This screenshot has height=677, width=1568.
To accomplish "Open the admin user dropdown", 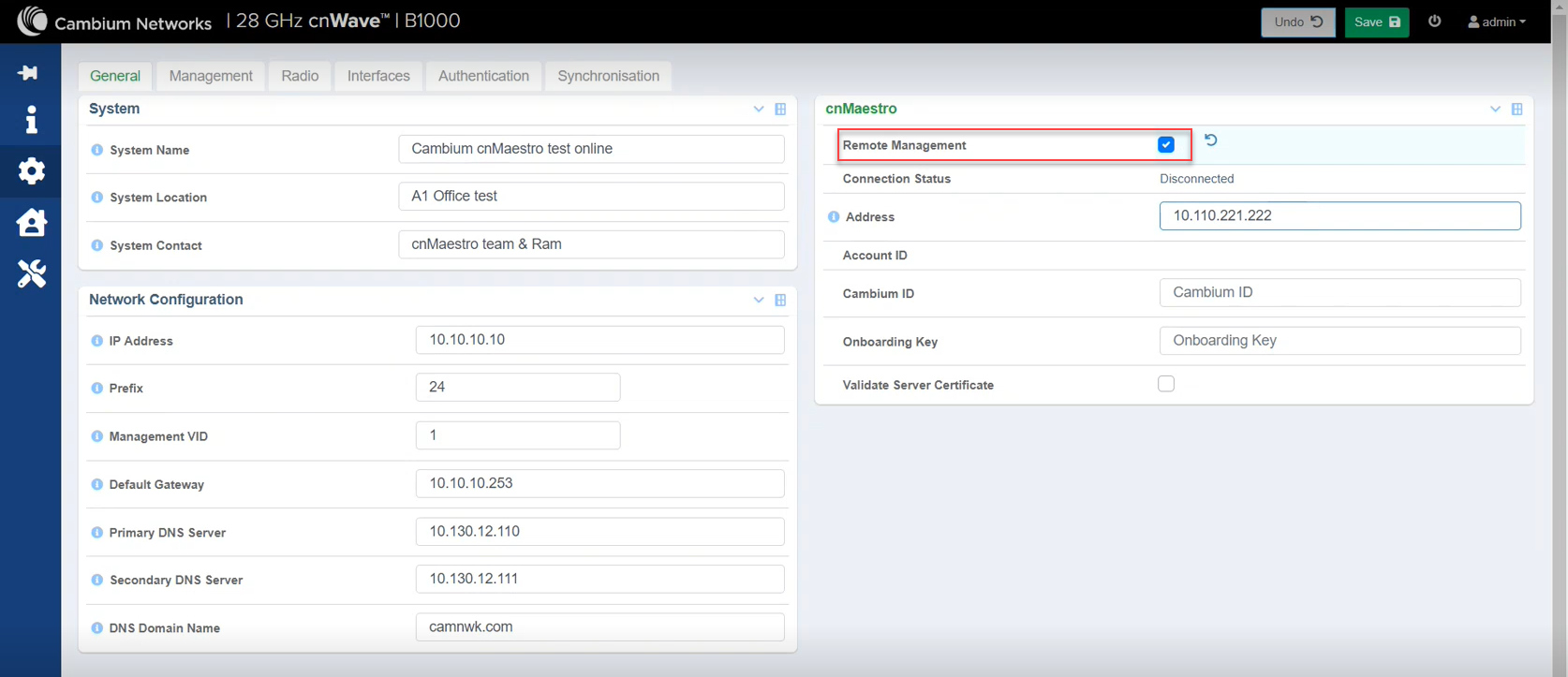I will coord(1497,22).
